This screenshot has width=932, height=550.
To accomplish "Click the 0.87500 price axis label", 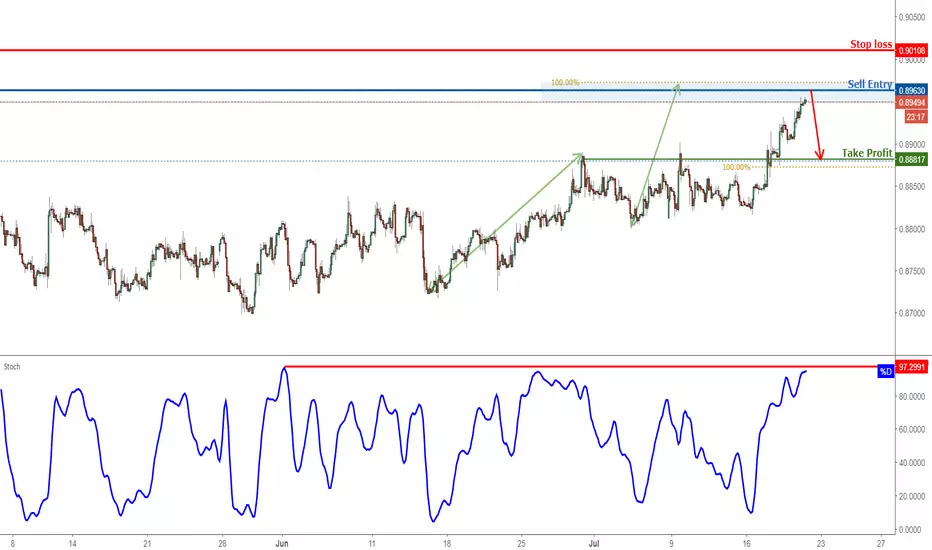I will pos(912,271).
